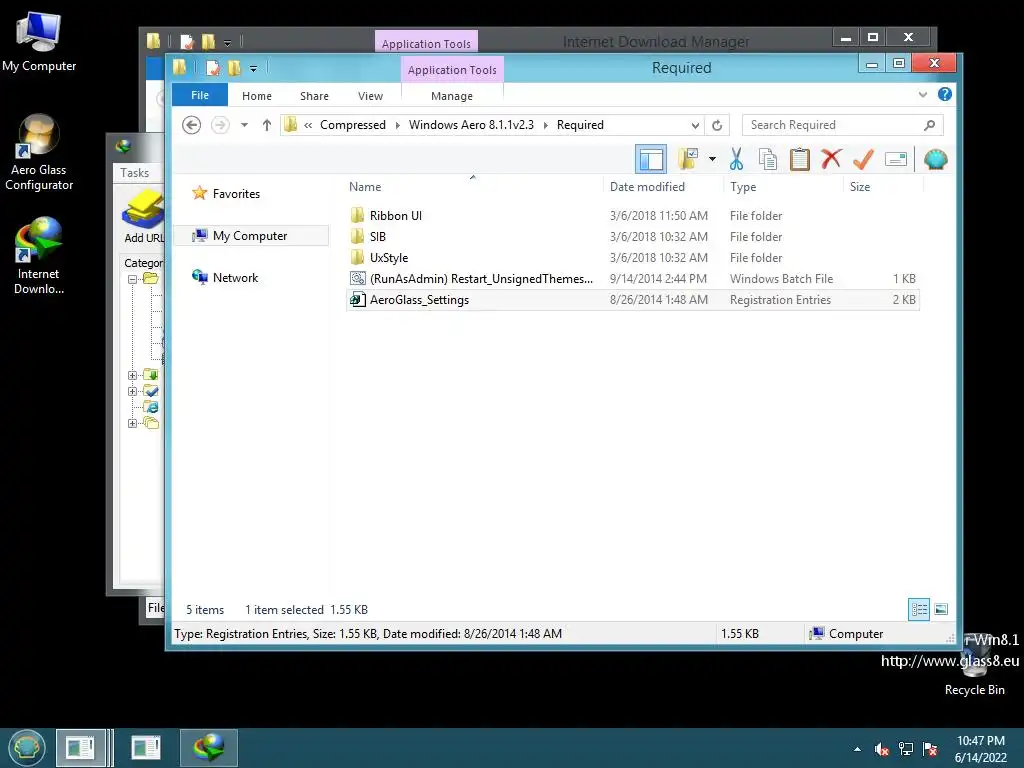The height and width of the screenshot is (768, 1024).
Task: Click the Start button on taskbar
Action: (27, 748)
